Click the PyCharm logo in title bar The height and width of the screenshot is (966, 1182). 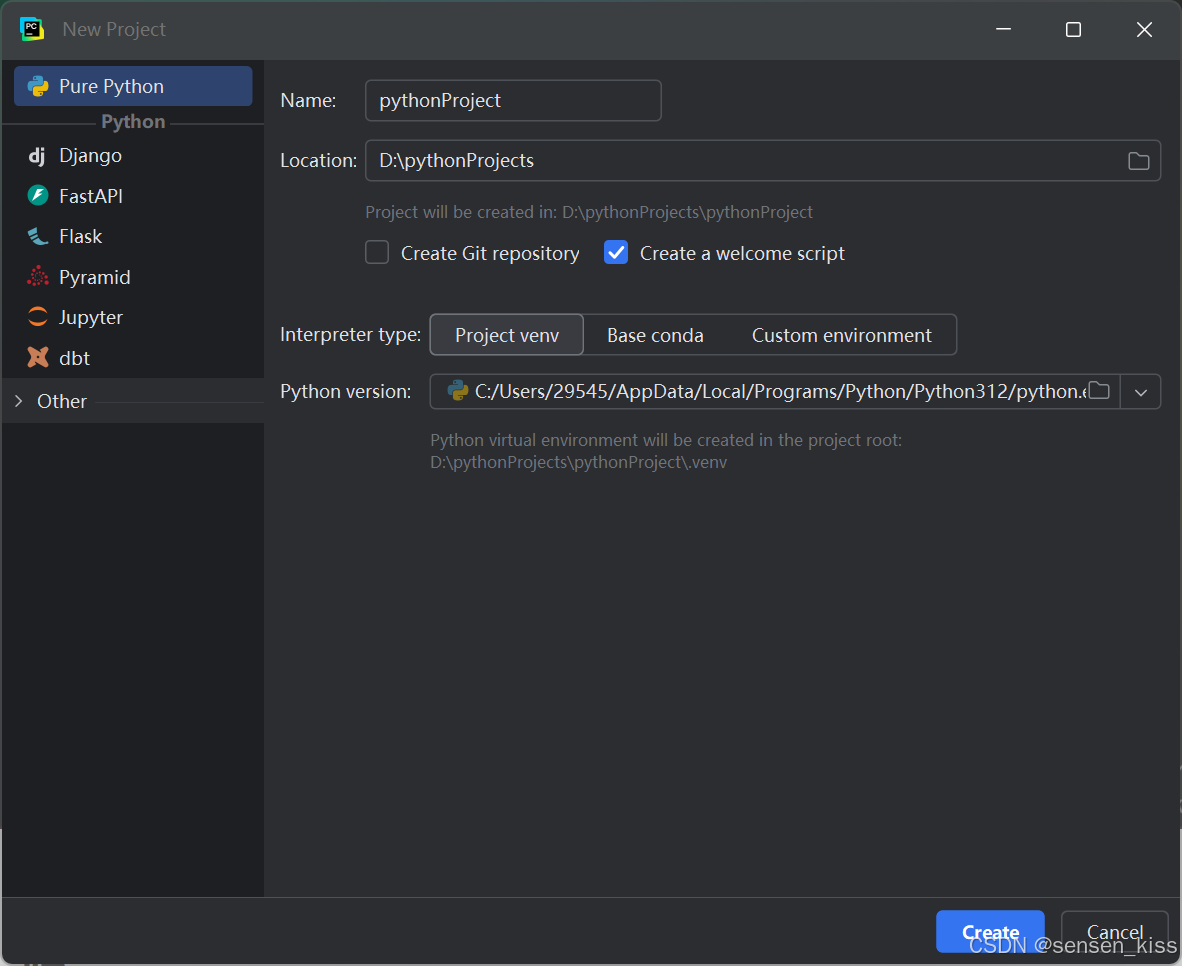(x=32, y=29)
